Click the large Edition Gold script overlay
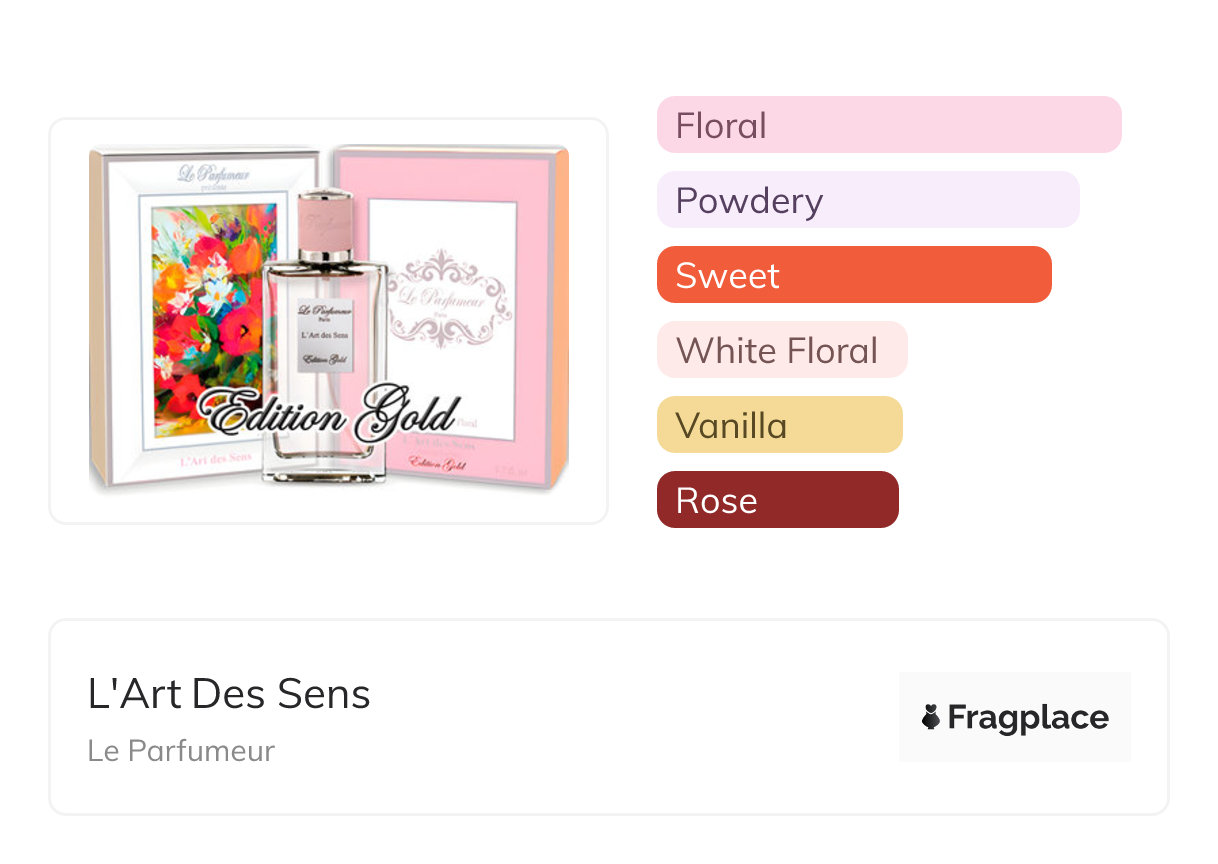1218x864 pixels. pyautogui.click(x=328, y=410)
